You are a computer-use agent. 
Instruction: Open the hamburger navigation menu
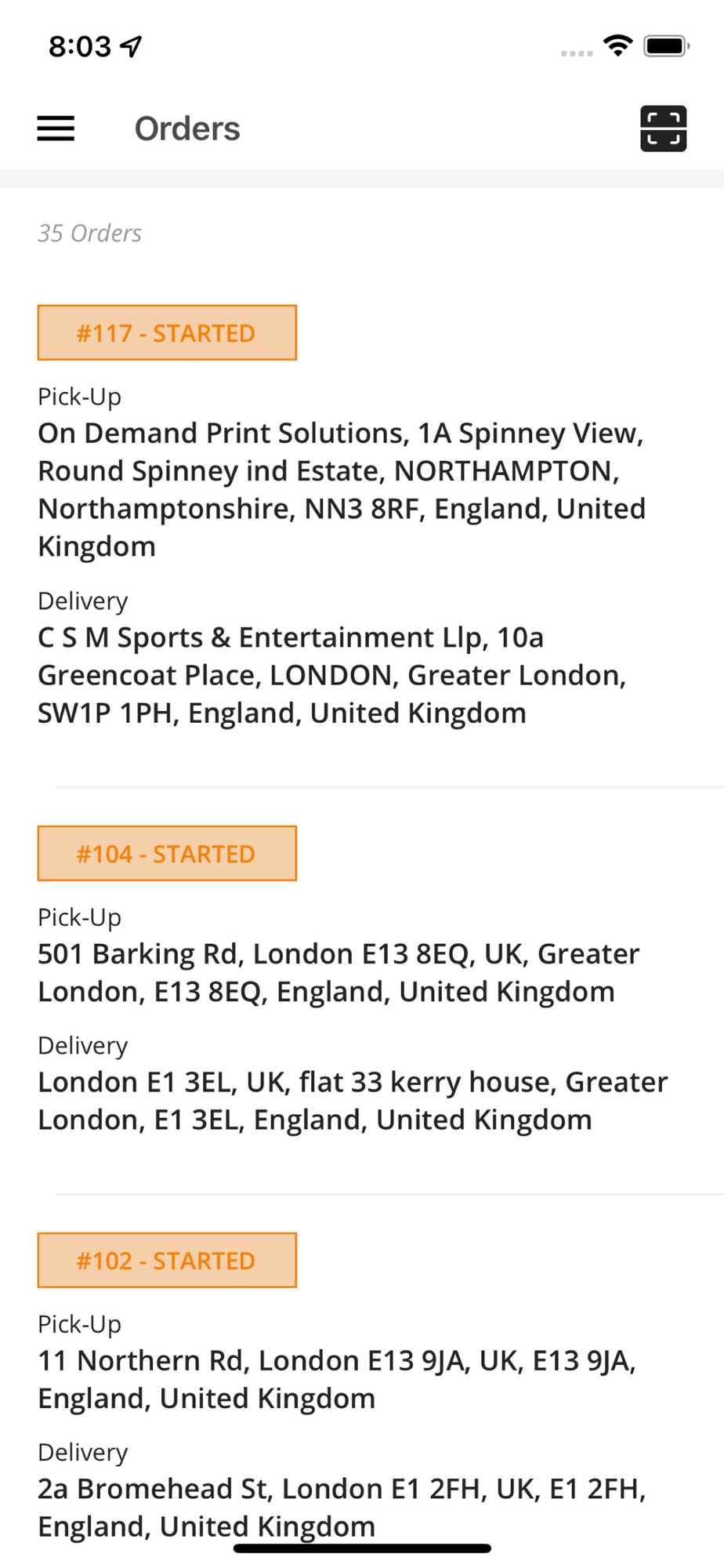click(56, 129)
